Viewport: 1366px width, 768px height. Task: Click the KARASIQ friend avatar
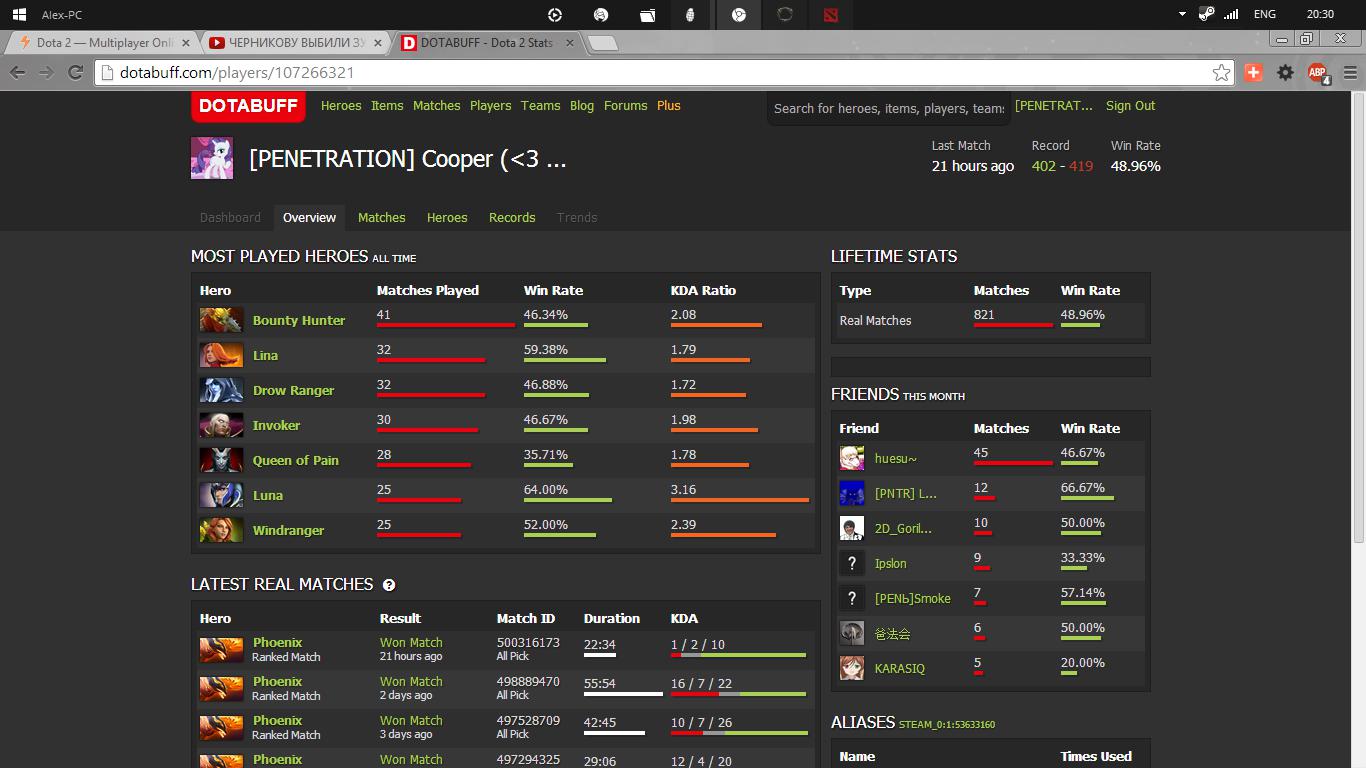(852, 668)
